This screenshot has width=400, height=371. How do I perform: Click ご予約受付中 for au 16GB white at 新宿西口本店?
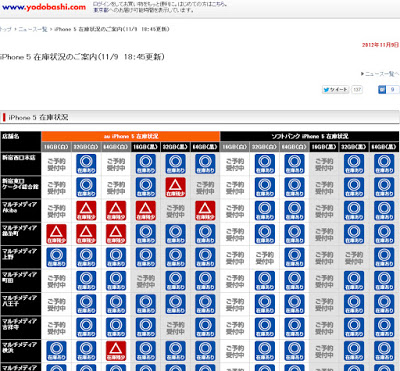[x=56, y=164]
